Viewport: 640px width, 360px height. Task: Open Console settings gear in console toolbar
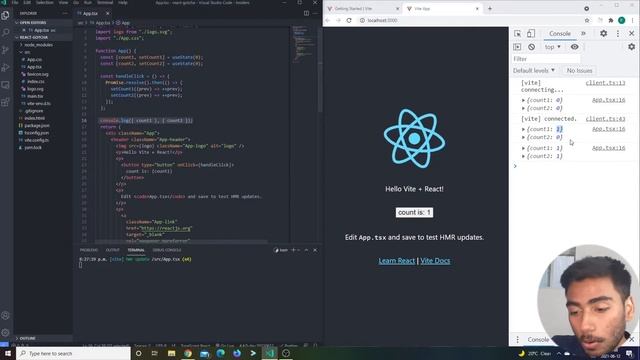coord(631,47)
